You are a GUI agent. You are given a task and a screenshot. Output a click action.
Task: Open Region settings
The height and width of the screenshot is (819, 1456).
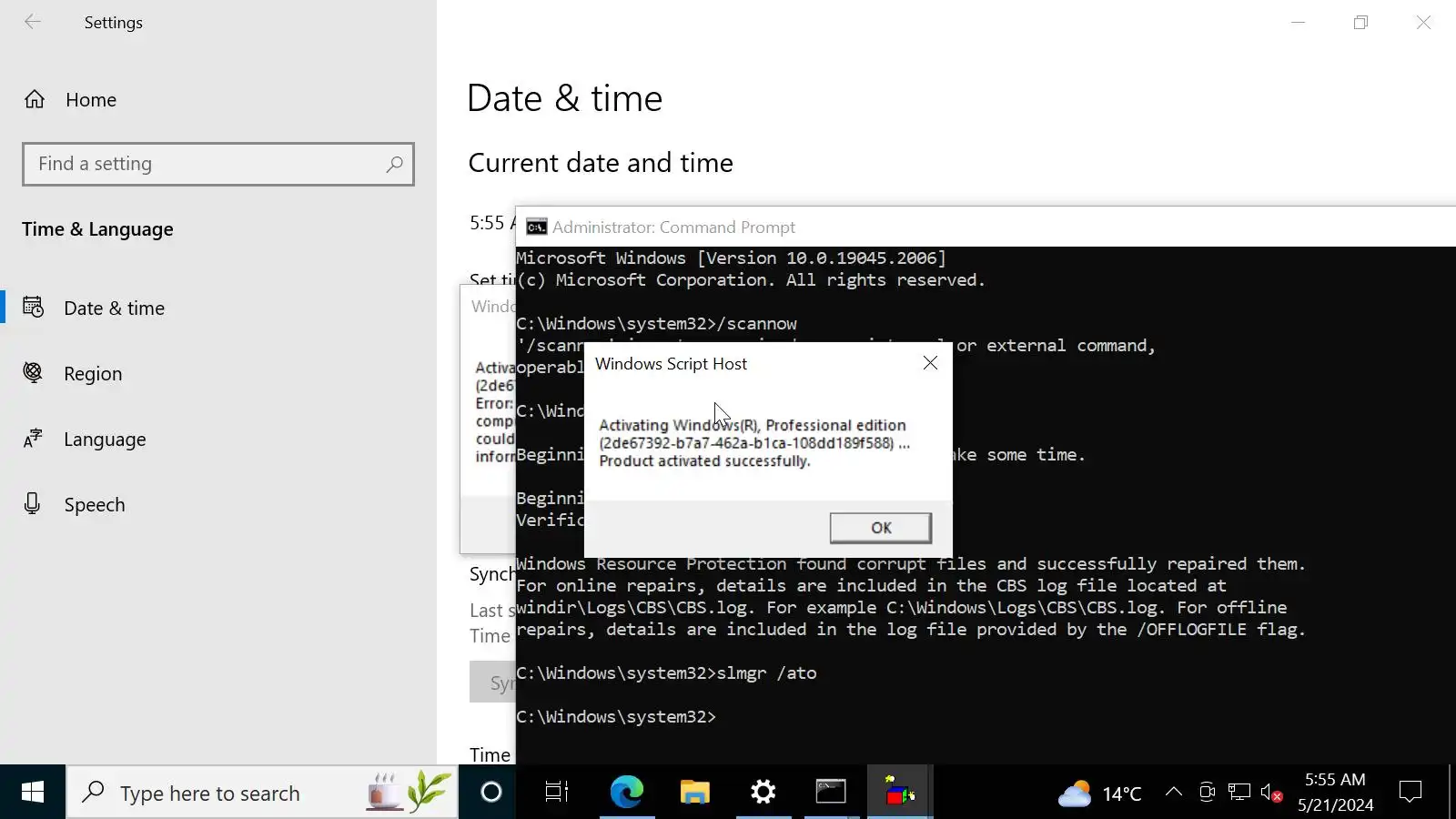[x=218, y=373]
